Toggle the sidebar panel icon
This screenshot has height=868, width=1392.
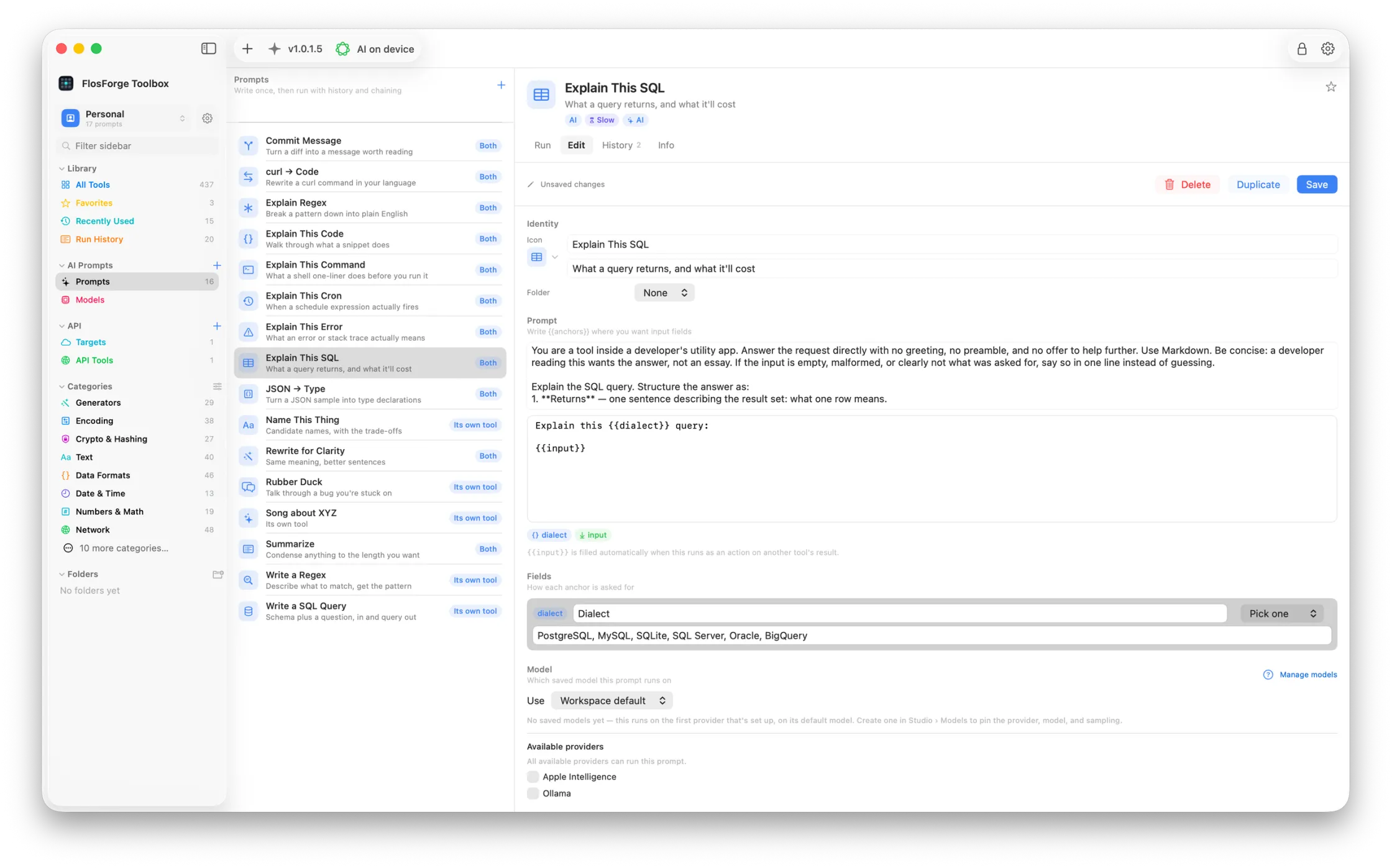[209, 48]
